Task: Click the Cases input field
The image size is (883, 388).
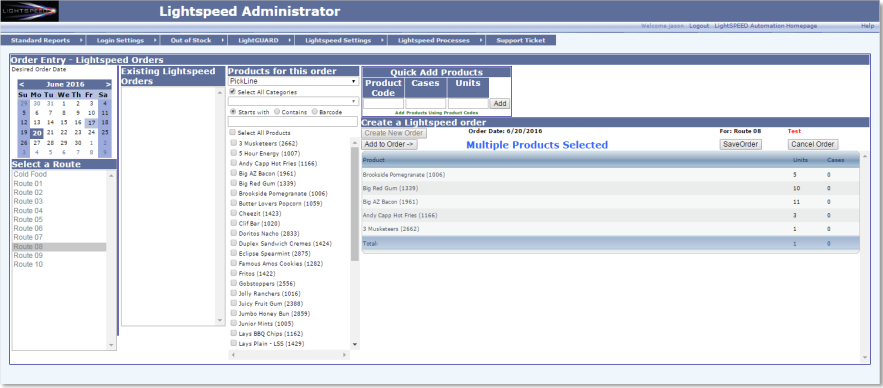Action: 426,104
